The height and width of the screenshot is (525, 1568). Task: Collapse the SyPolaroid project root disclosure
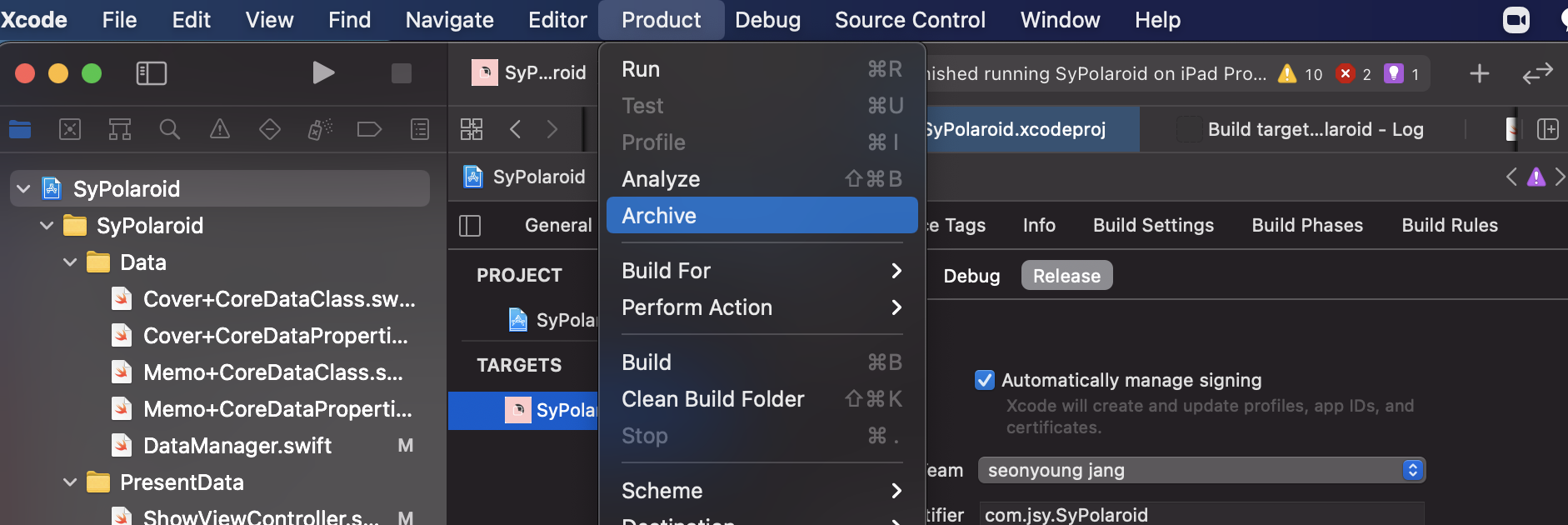[x=23, y=189]
